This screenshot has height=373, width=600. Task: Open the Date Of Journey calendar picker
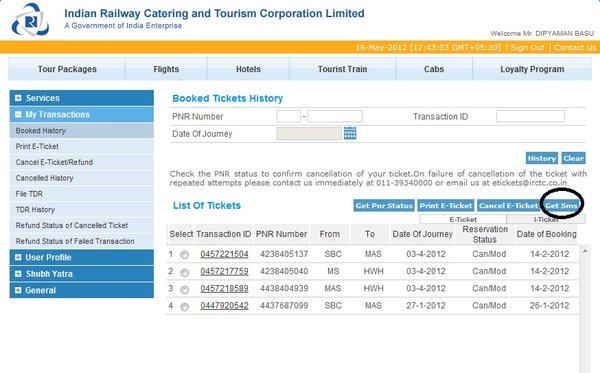pyautogui.click(x=350, y=133)
